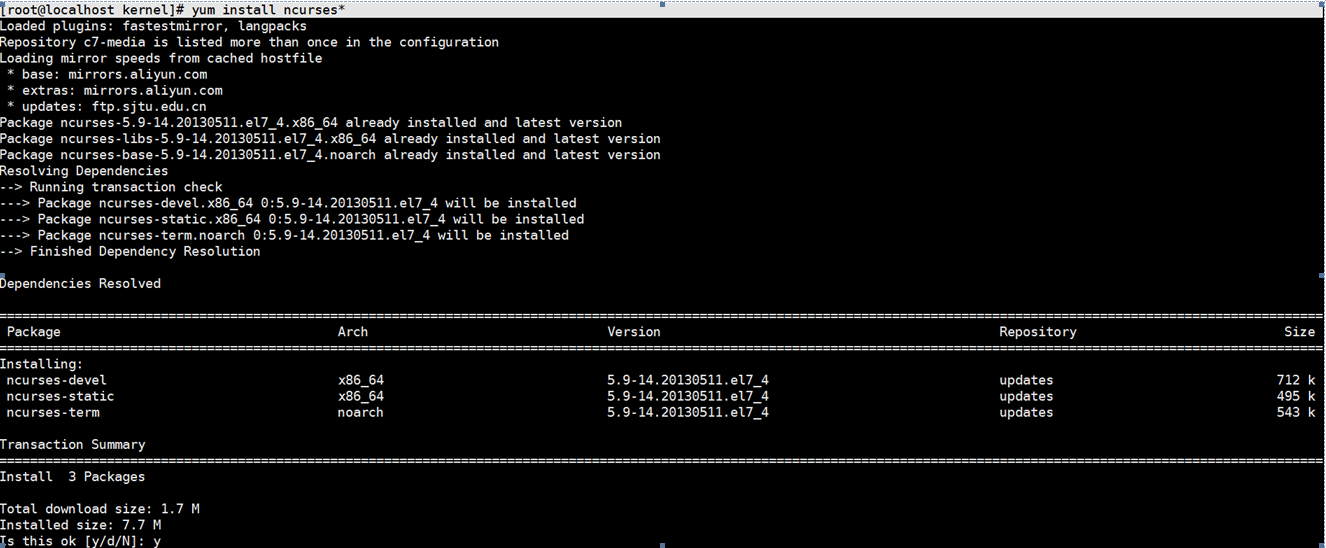This screenshot has width=1326, height=548.
Task: Click the '* base: mirrors.aliyun.com' line
Action: coord(107,74)
